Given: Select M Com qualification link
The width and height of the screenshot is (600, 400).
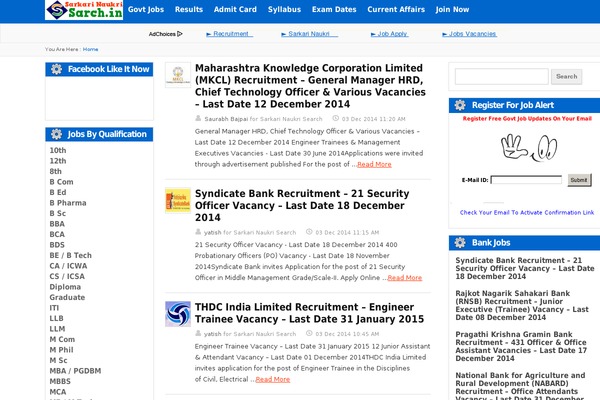Looking at the screenshot, I should click(62, 340).
